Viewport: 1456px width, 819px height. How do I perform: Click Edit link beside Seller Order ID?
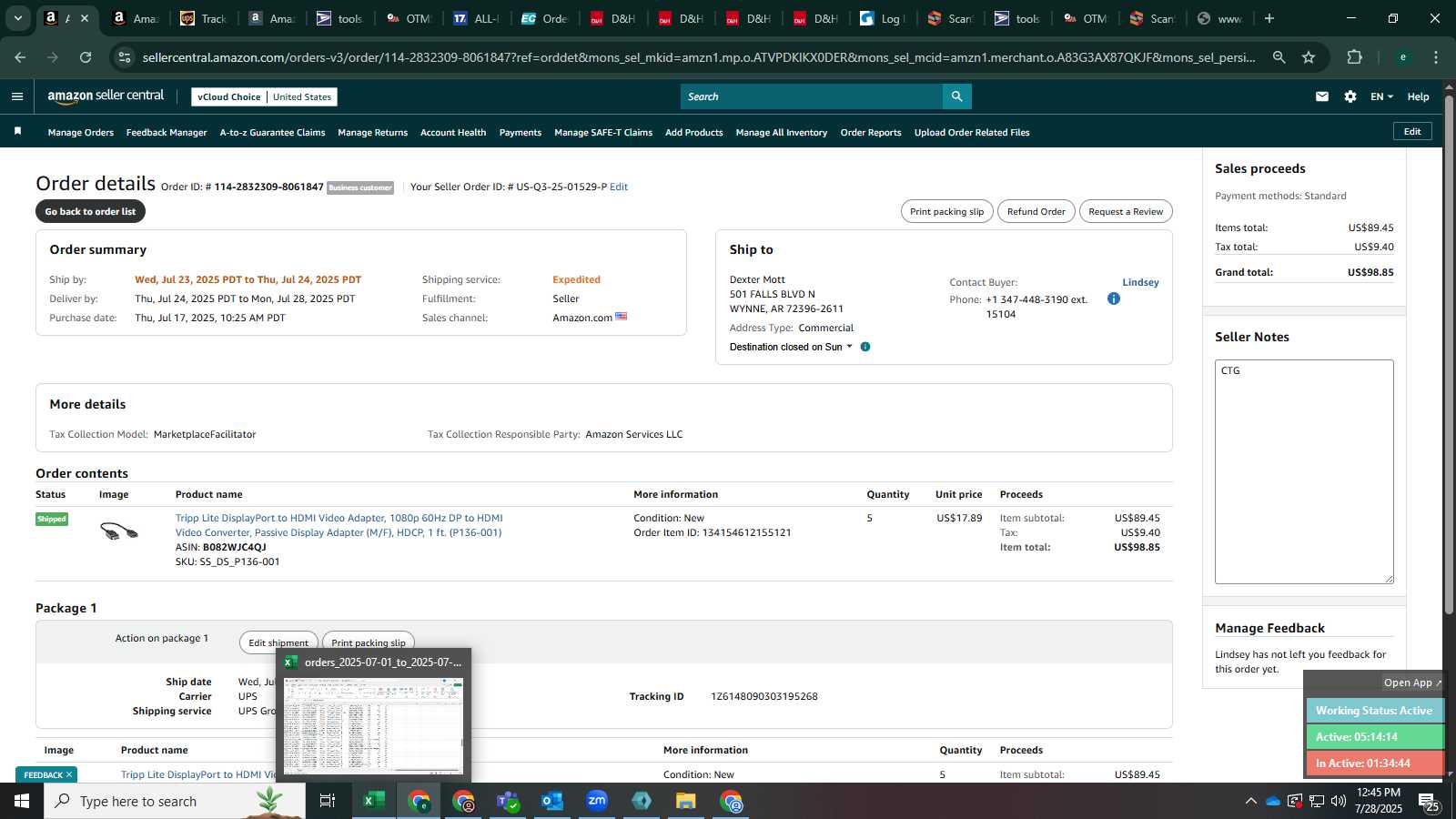click(x=619, y=187)
